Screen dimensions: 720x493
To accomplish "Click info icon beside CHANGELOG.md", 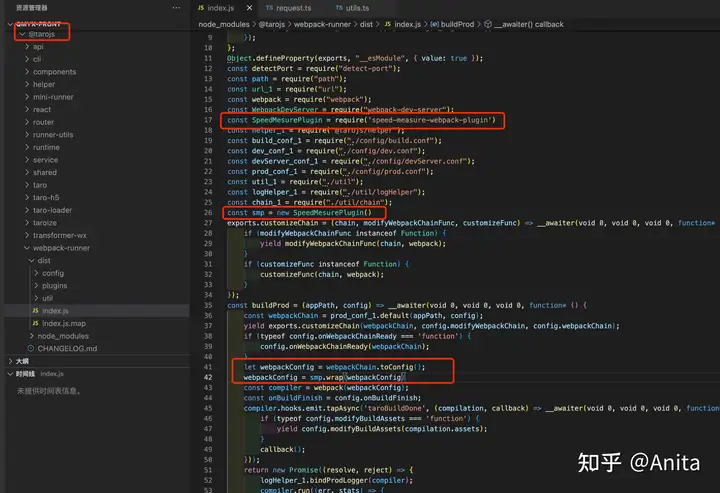I will (31, 348).
